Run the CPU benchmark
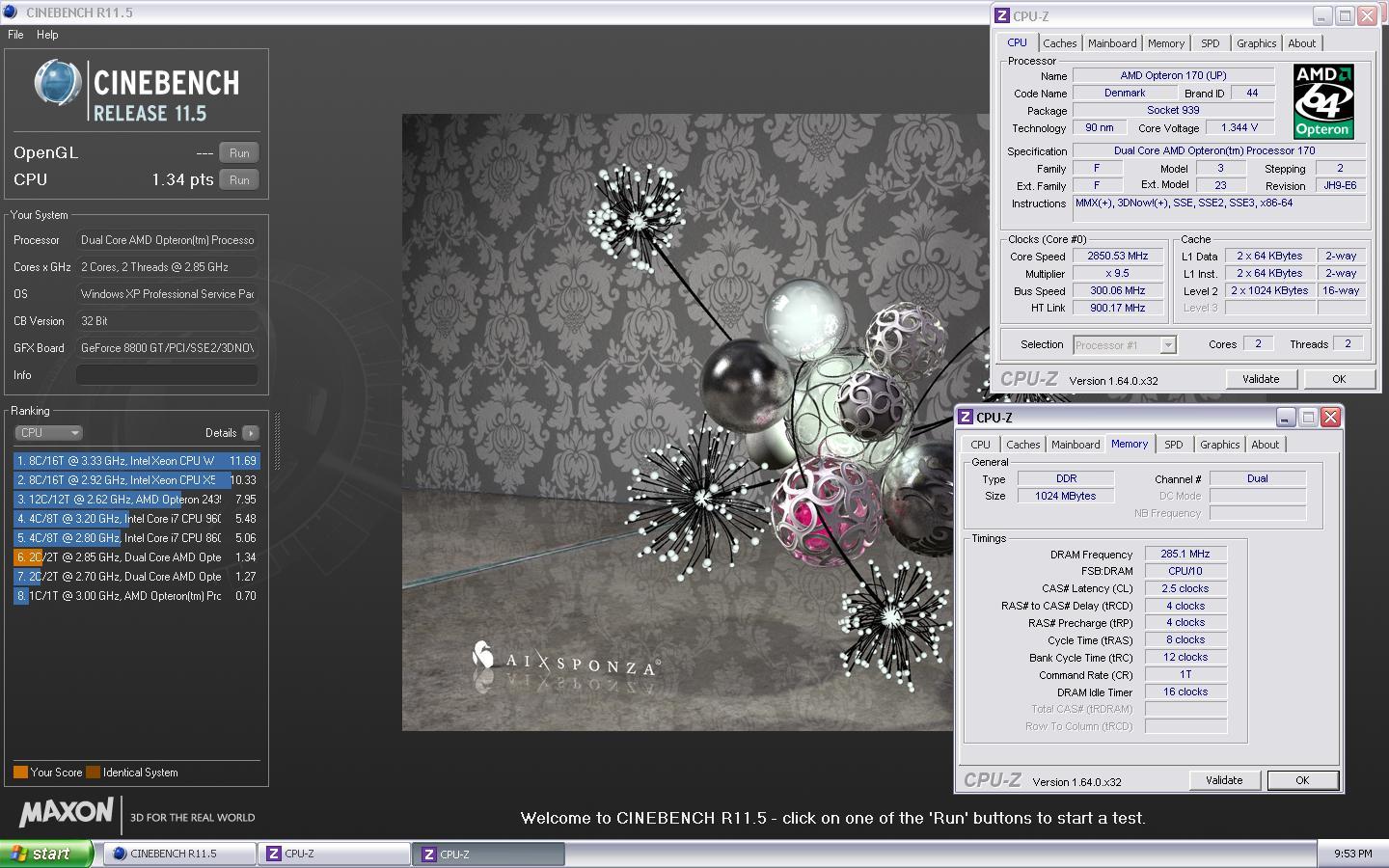This screenshot has height=868, width=1389. coord(239,179)
